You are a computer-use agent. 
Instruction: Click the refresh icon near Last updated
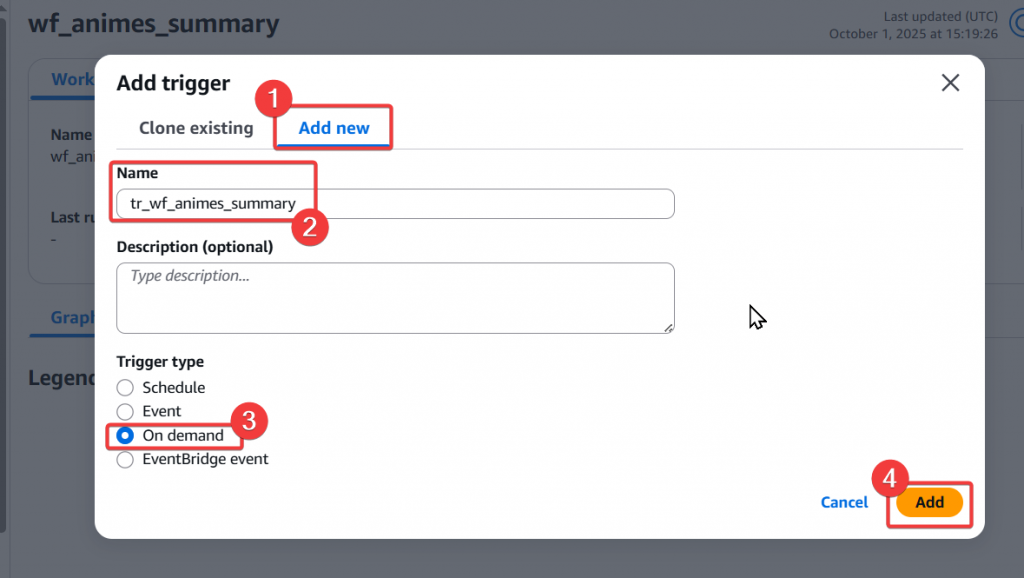(1017, 24)
